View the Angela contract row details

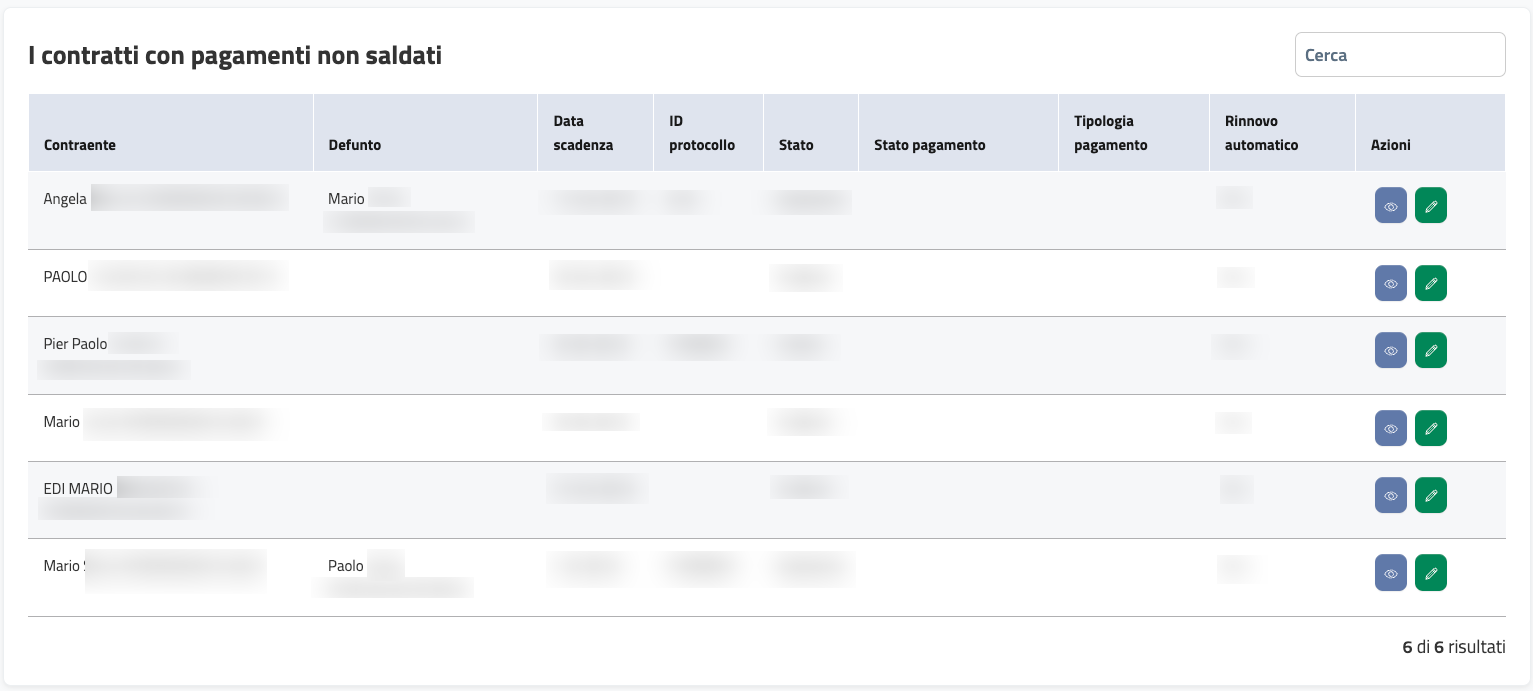tap(1390, 205)
